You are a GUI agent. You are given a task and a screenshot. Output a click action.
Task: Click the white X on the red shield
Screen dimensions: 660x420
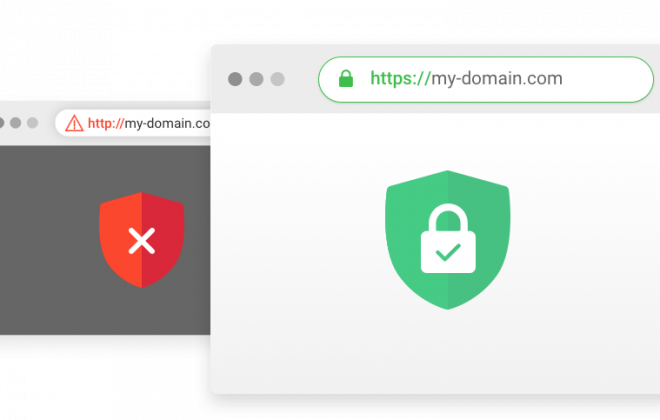(141, 241)
